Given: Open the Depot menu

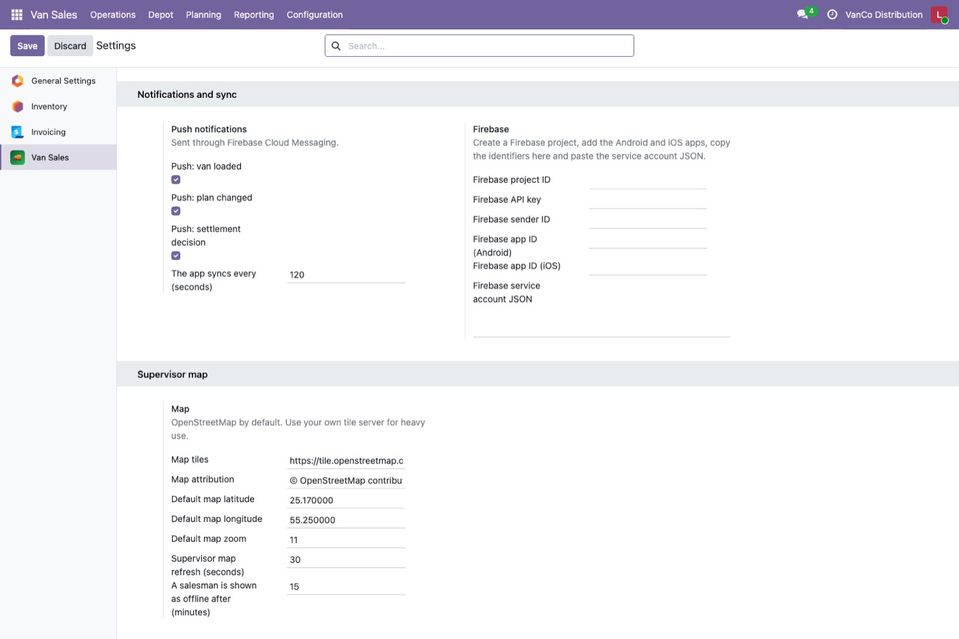Looking at the screenshot, I should tap(160, 15).
